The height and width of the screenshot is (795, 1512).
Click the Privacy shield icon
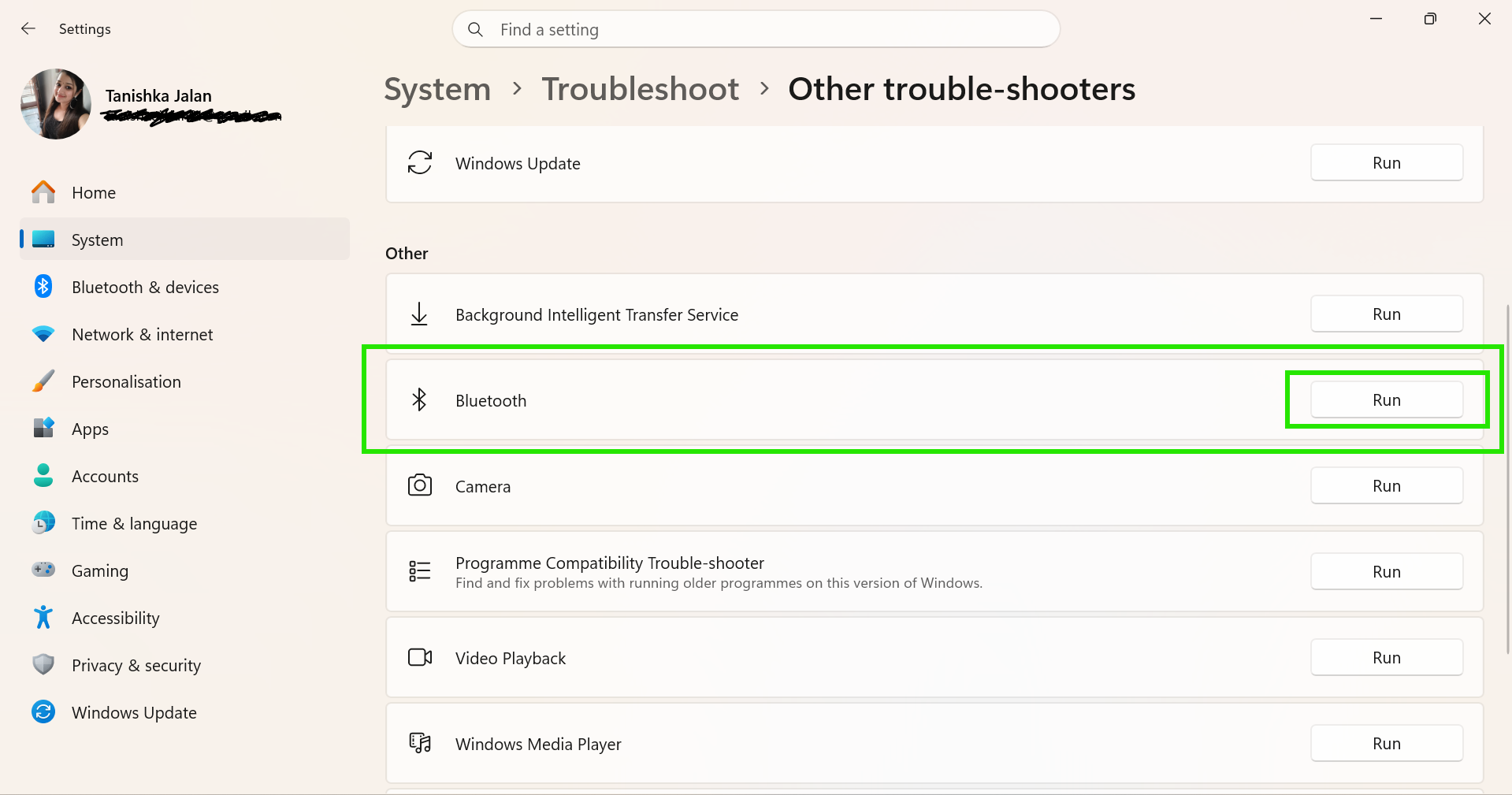(x=43, y=664)
